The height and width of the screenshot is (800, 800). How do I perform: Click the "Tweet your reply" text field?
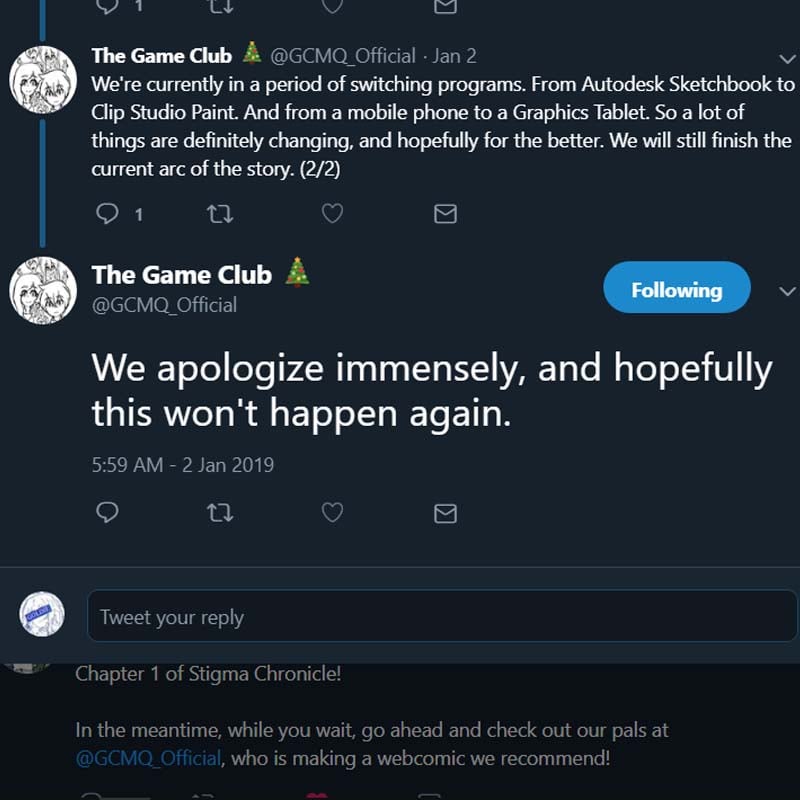coord(441,617)
